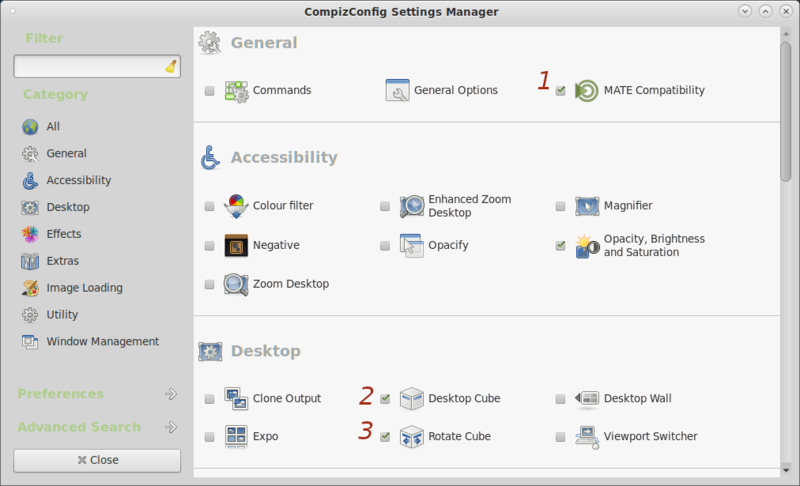Expand the Advanced Search section arrow
The height and width of the screenshot is (486, 800).
pyautogui.click(x=171, y=427)
